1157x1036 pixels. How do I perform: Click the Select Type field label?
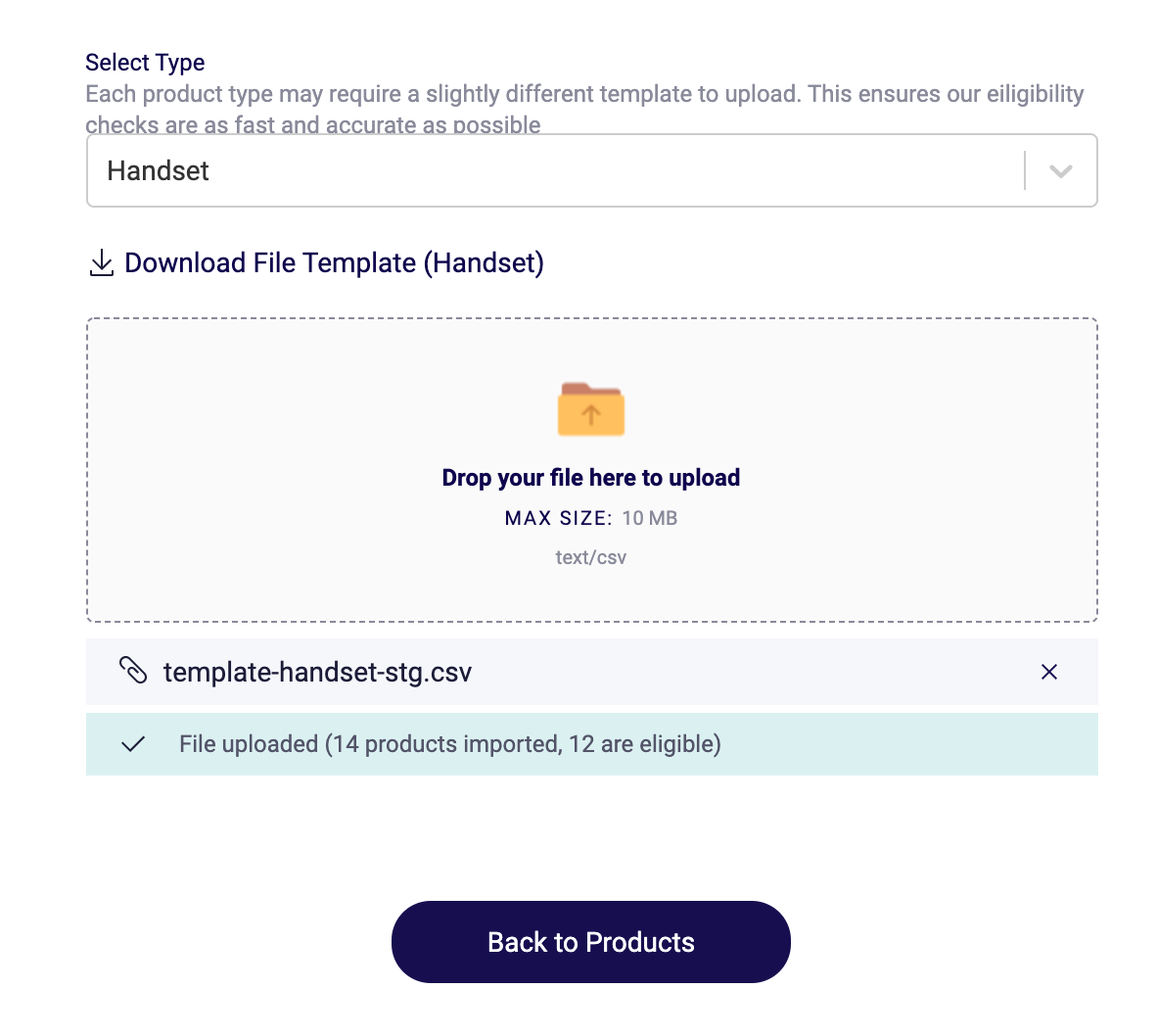tap(145, 62)
